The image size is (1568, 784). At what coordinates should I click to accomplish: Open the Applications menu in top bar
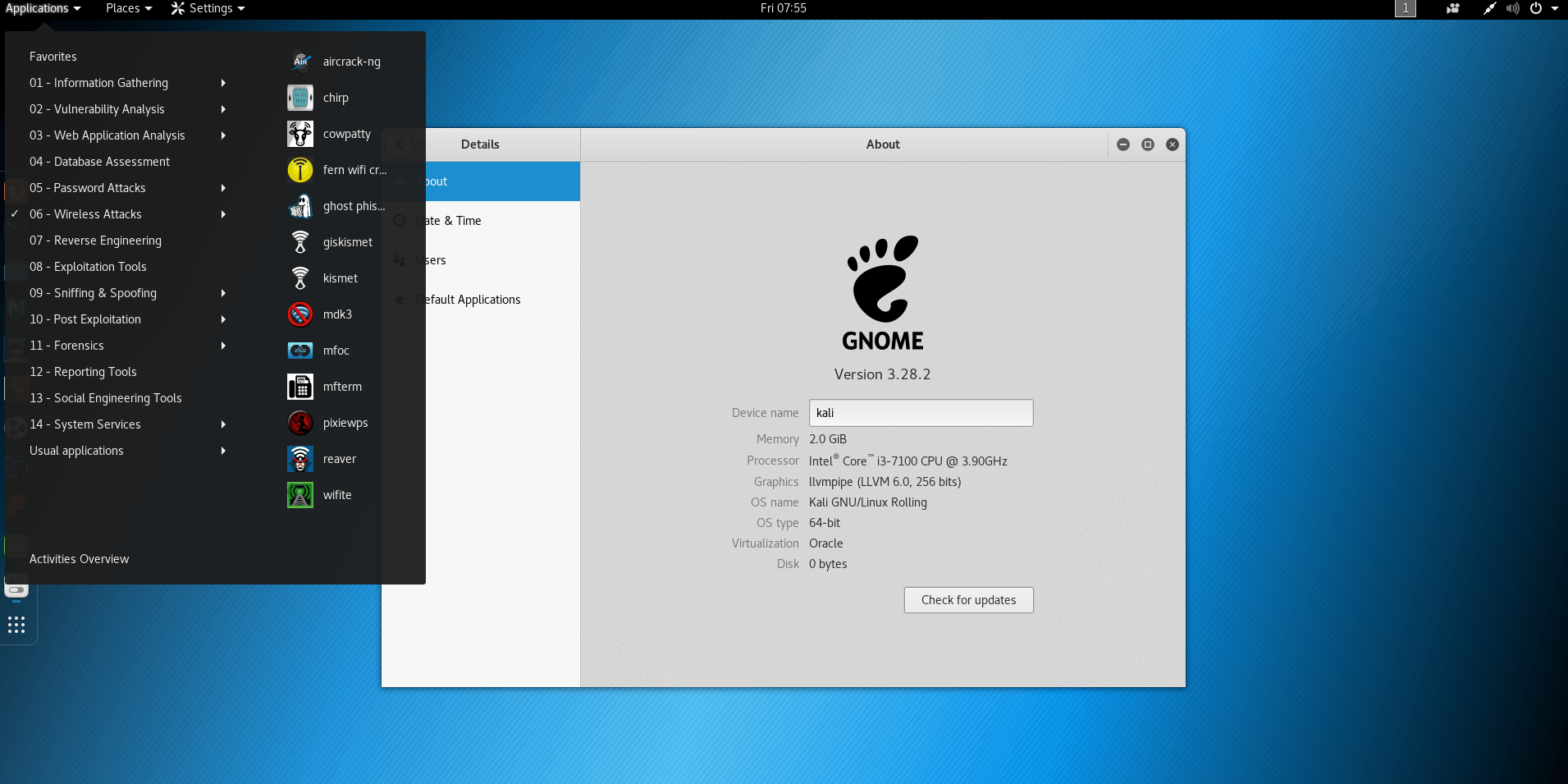pyautogui.click(x=43, y=8)
